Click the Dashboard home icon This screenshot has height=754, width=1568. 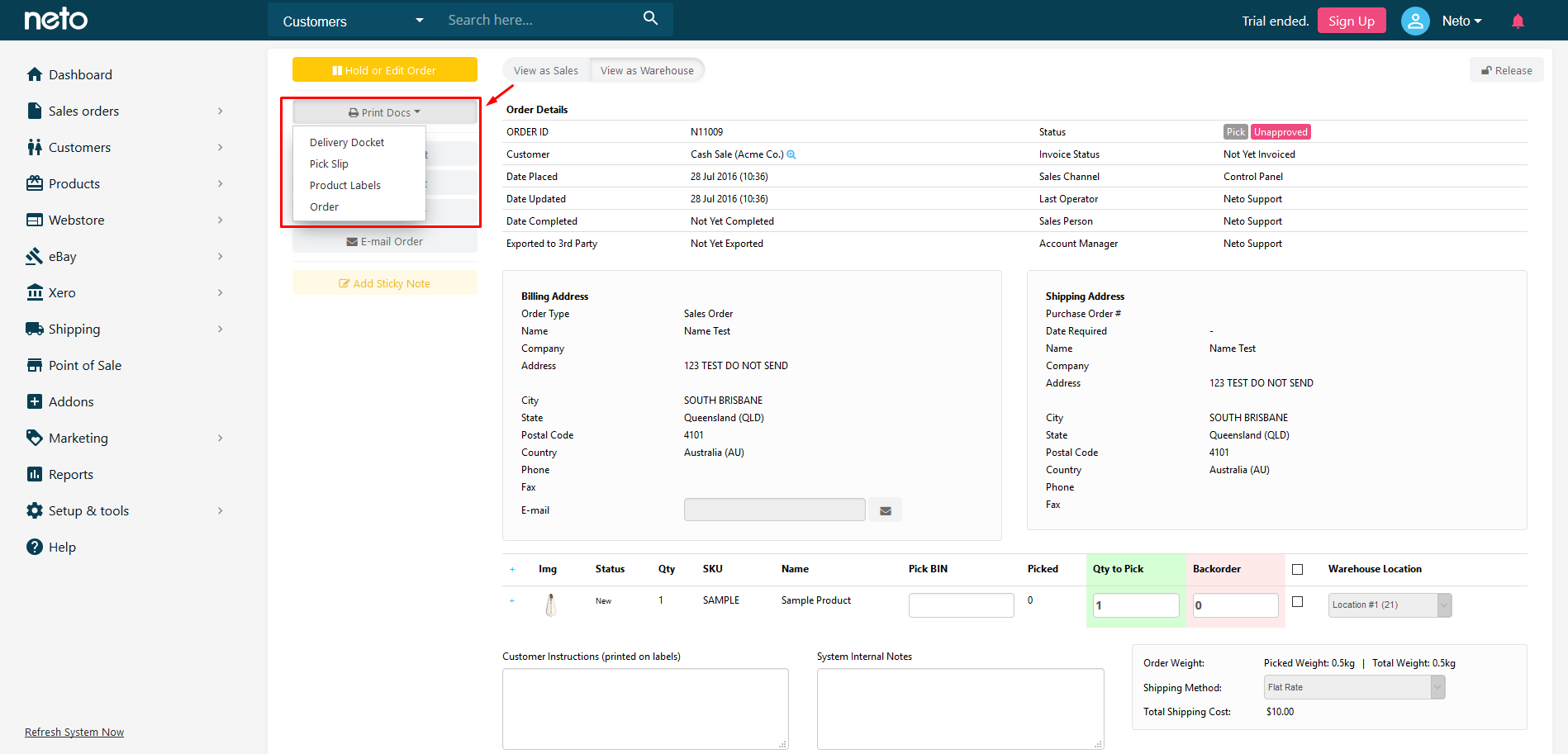coord(35,74)
